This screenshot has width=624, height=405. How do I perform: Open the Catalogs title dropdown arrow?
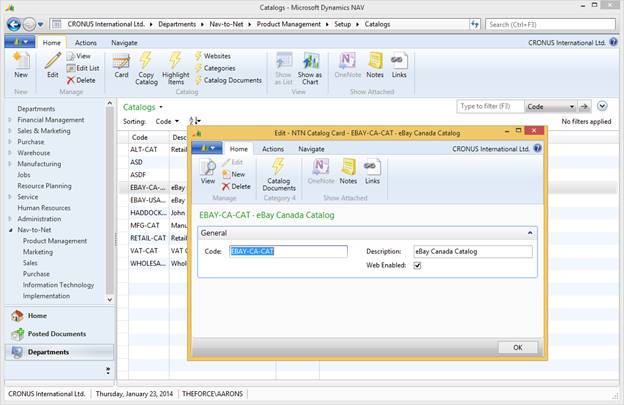tap(161, 107)
